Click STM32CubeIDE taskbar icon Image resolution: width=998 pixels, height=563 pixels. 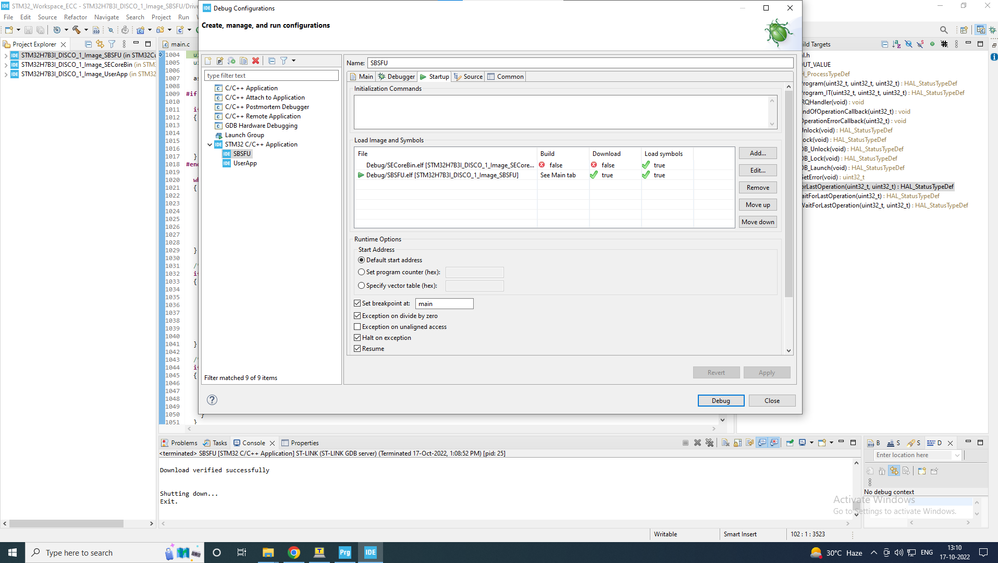click(x=370, y=552)
